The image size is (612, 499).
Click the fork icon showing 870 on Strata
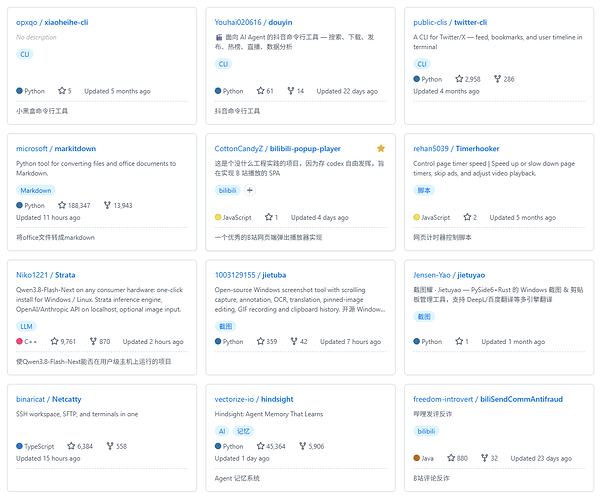coord(93,341)
